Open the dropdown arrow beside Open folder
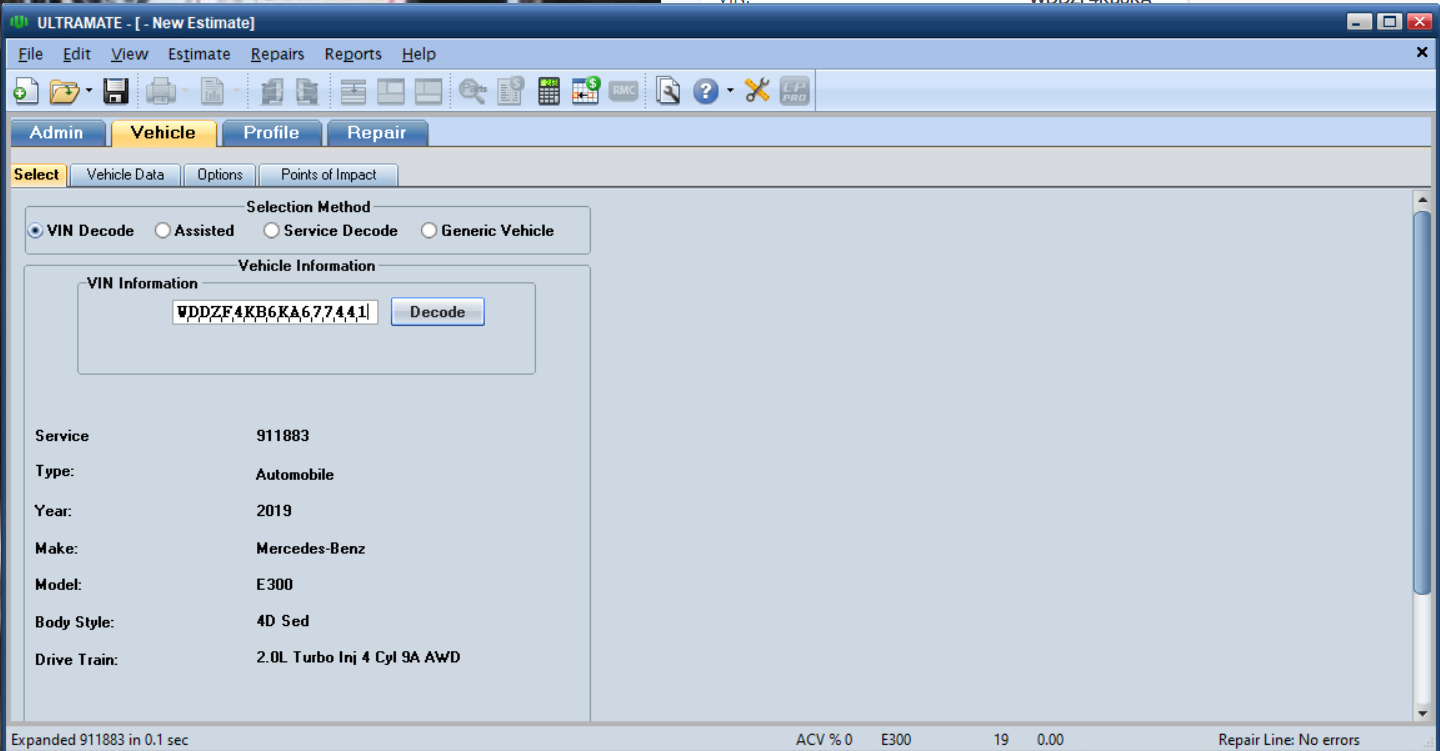1440x751 pixels. (88, 92)
